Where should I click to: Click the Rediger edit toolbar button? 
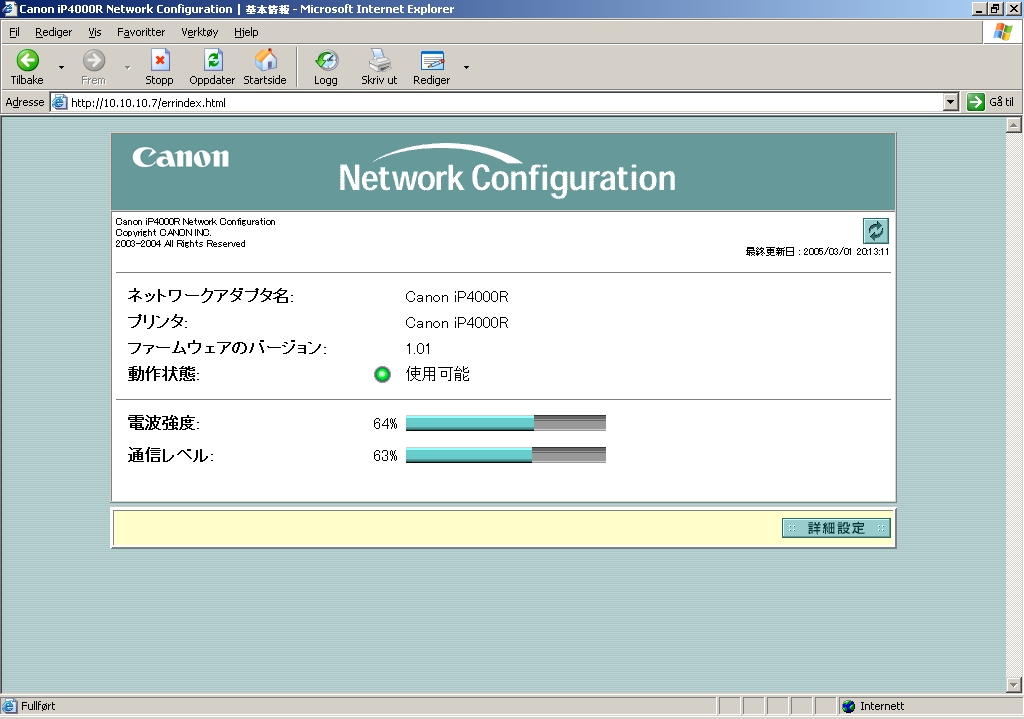pyautogui.click(x=432, y=67)
